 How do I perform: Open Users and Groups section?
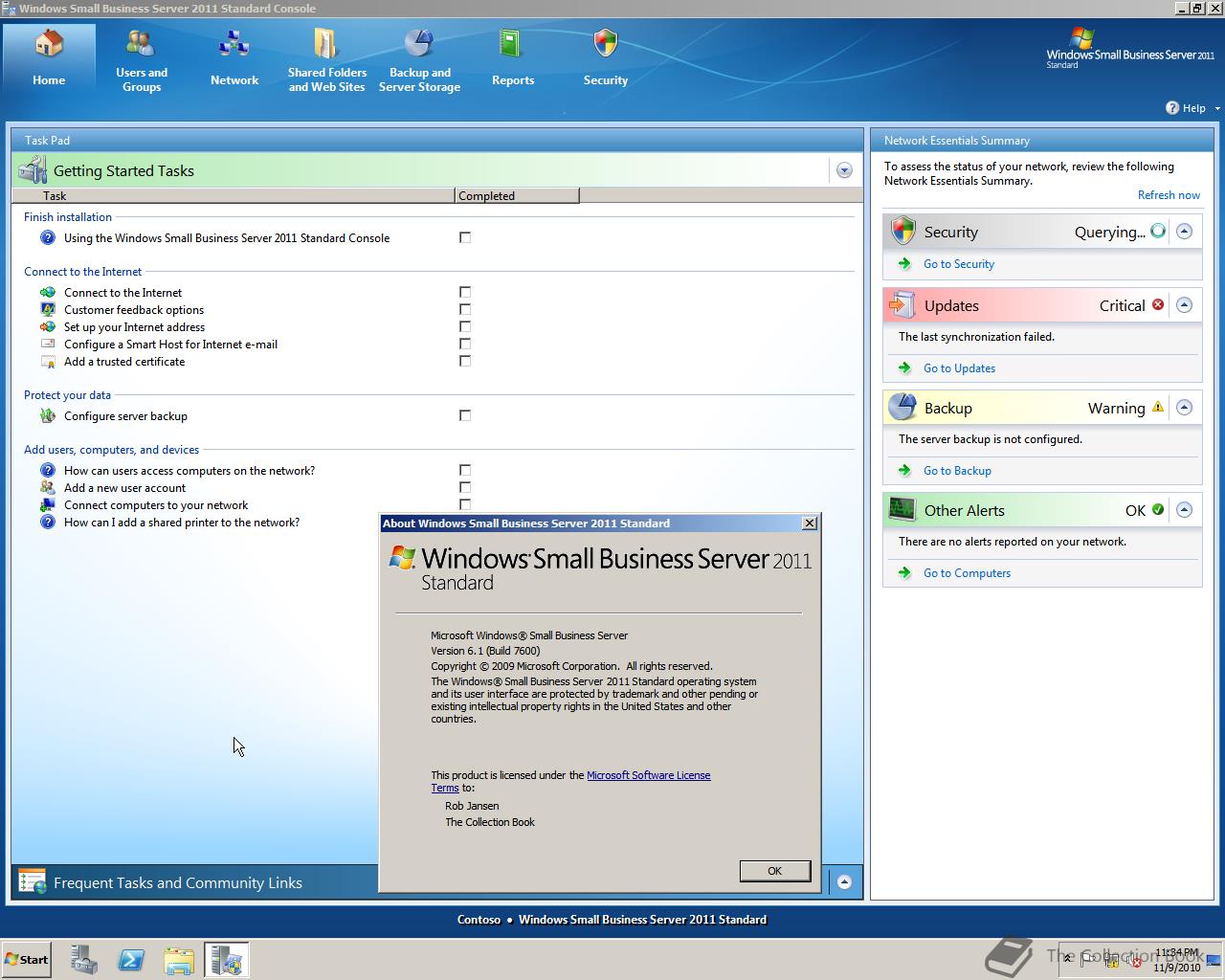[x=142, y=61]
